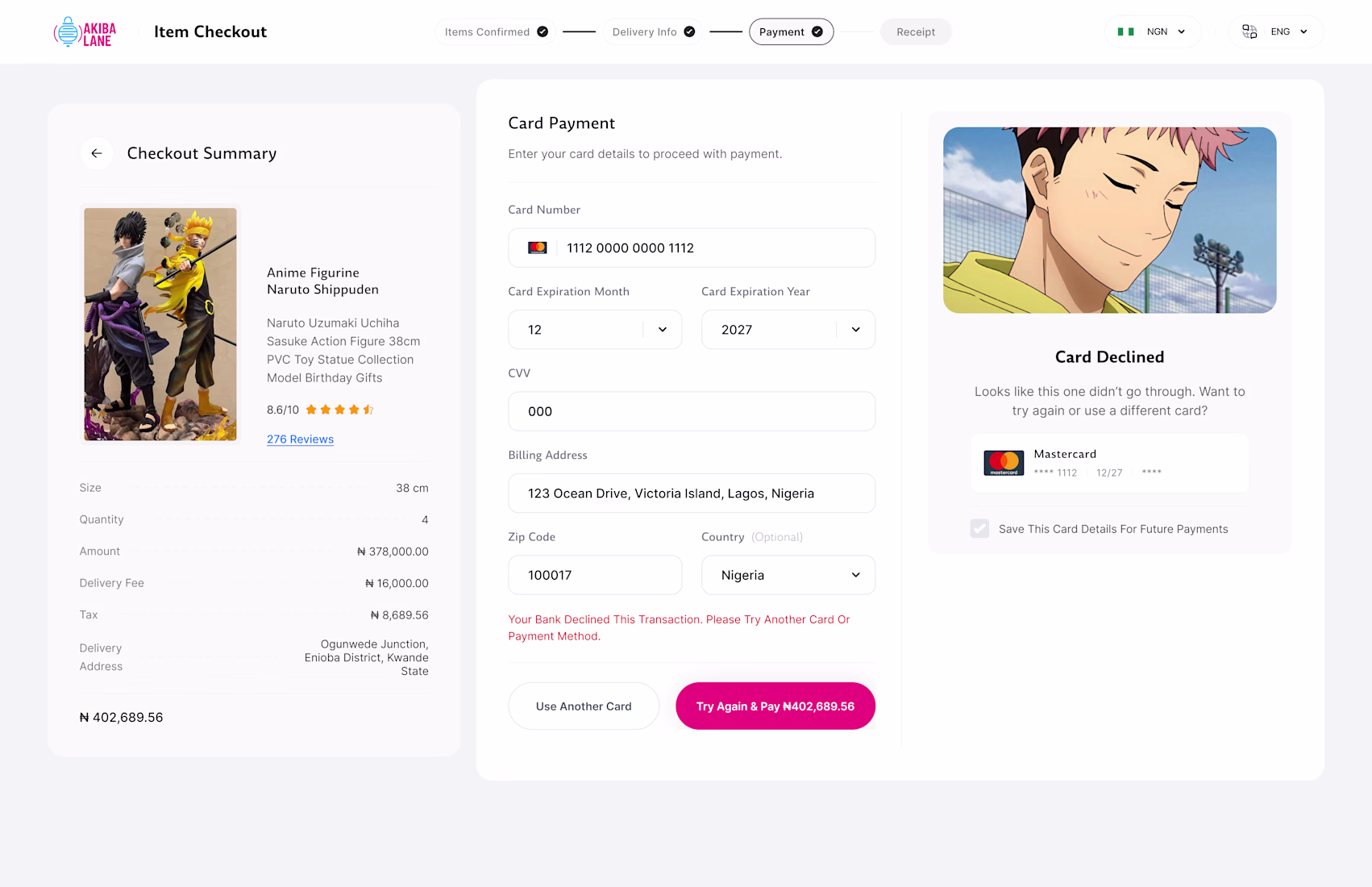Click the back arrow beside Checkout Summary

point(97,153)
